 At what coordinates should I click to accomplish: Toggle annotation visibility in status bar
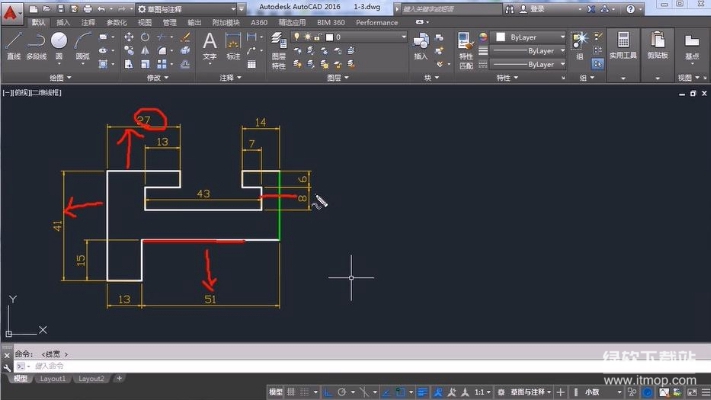[x=438, y=392]
